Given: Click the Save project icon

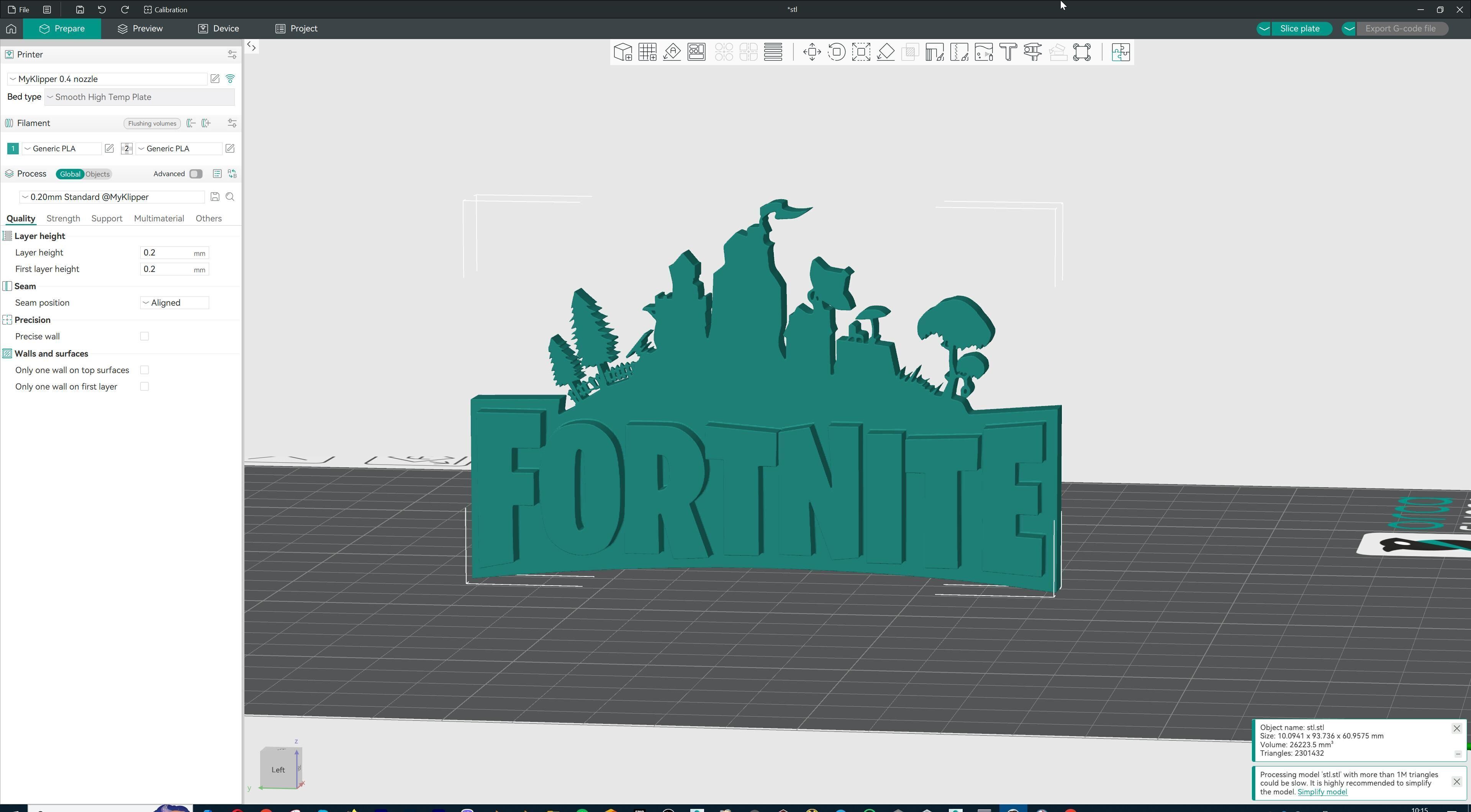Looking at the screenshot, I should click(x=80, y=10).
